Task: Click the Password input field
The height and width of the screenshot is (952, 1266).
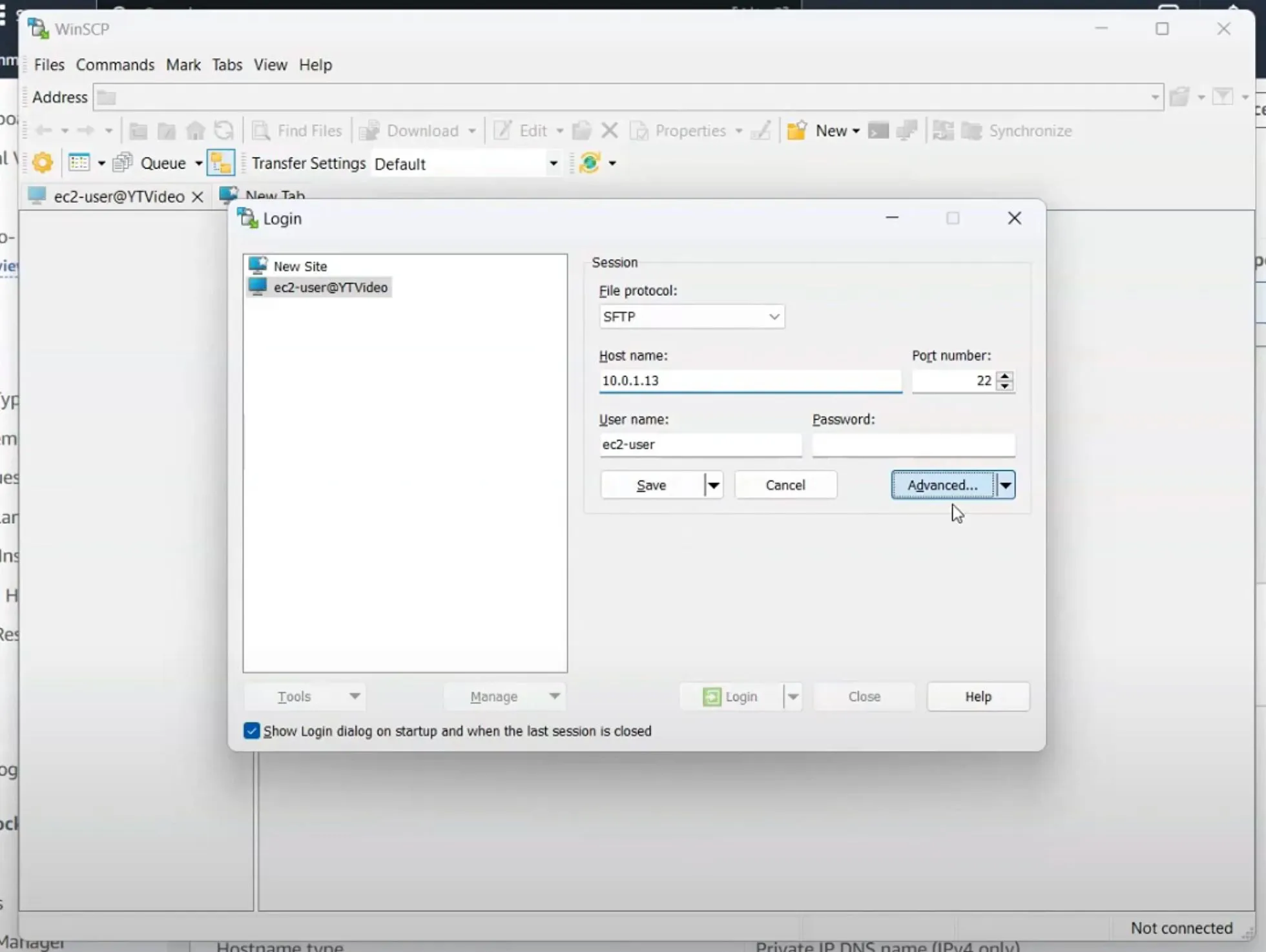Action: 912,445
